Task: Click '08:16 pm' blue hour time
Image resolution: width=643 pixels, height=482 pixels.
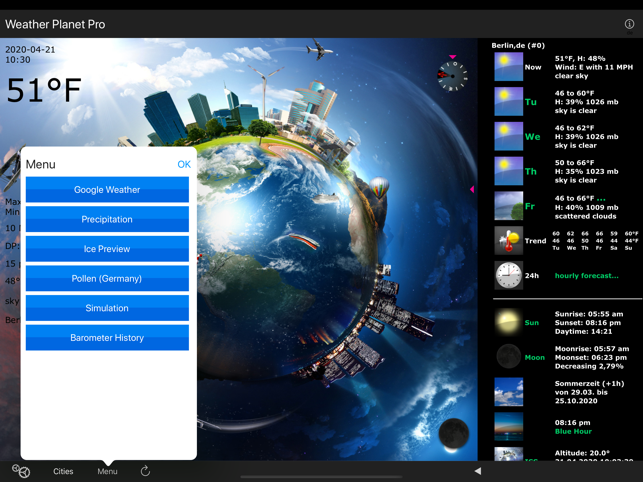Action: point(572,423)
